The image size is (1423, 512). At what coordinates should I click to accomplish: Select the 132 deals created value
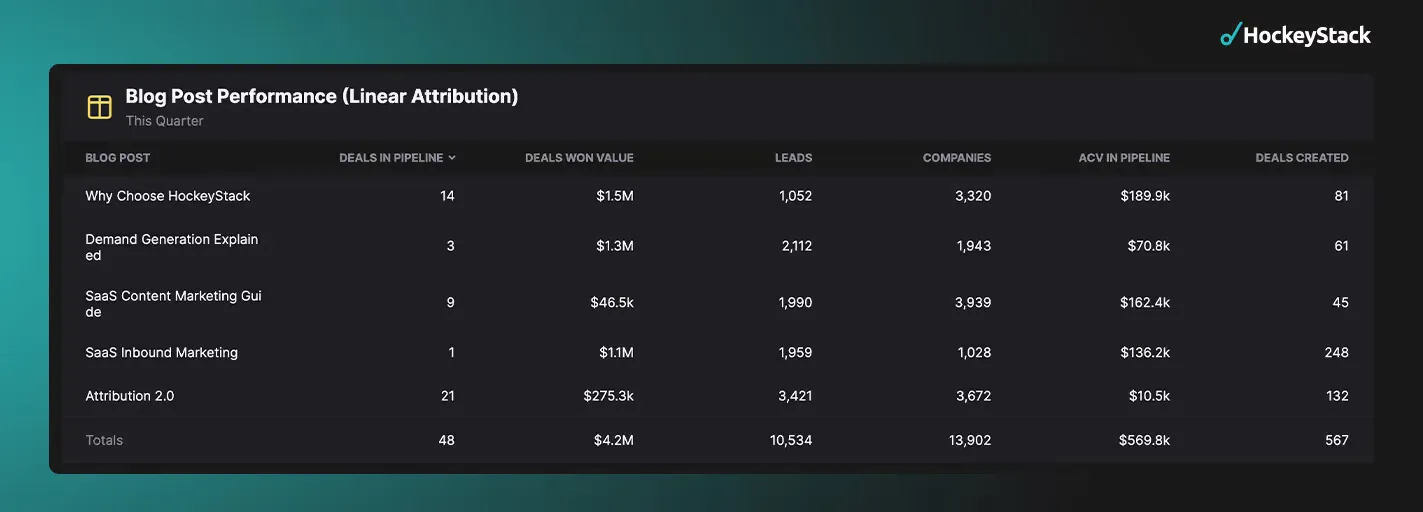click(1337, 396)
